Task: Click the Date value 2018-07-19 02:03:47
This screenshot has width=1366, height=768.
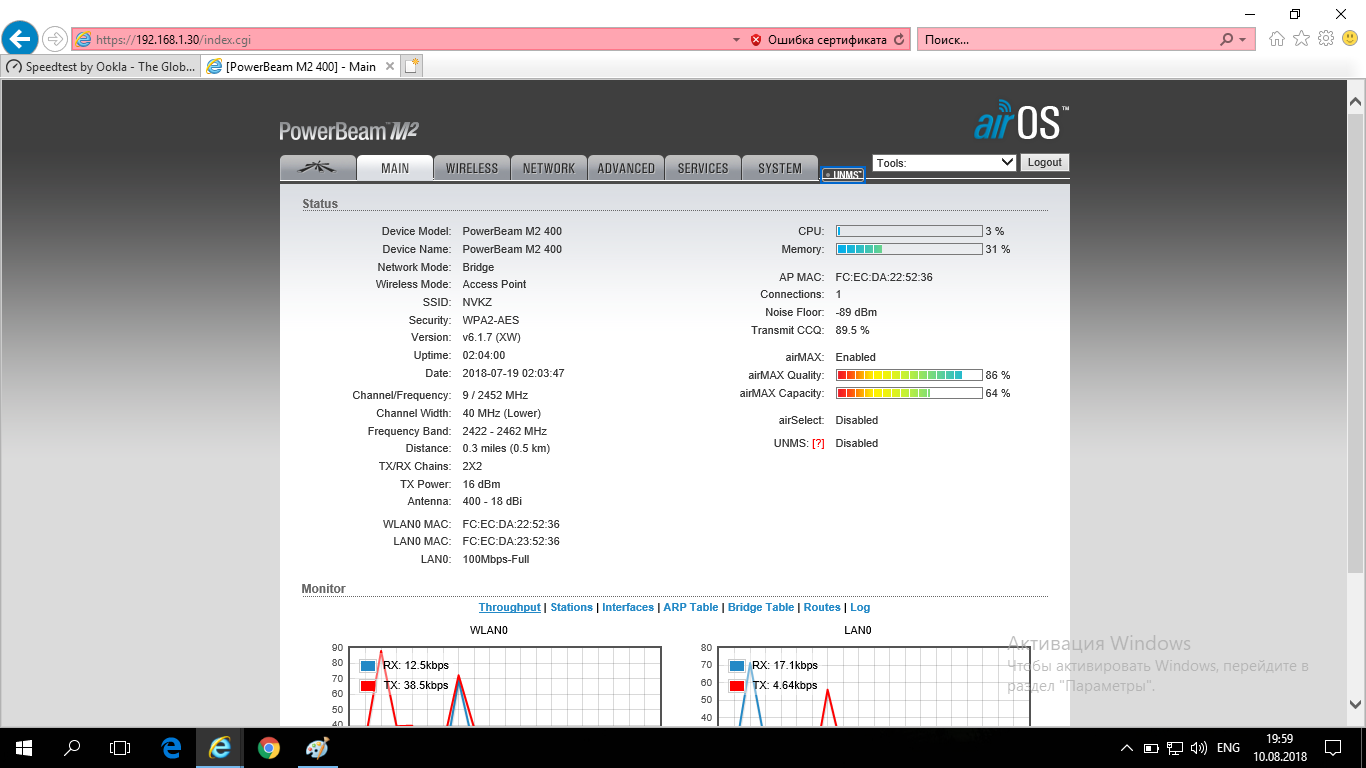Action: pyautogui.click(x=513, y=373)
